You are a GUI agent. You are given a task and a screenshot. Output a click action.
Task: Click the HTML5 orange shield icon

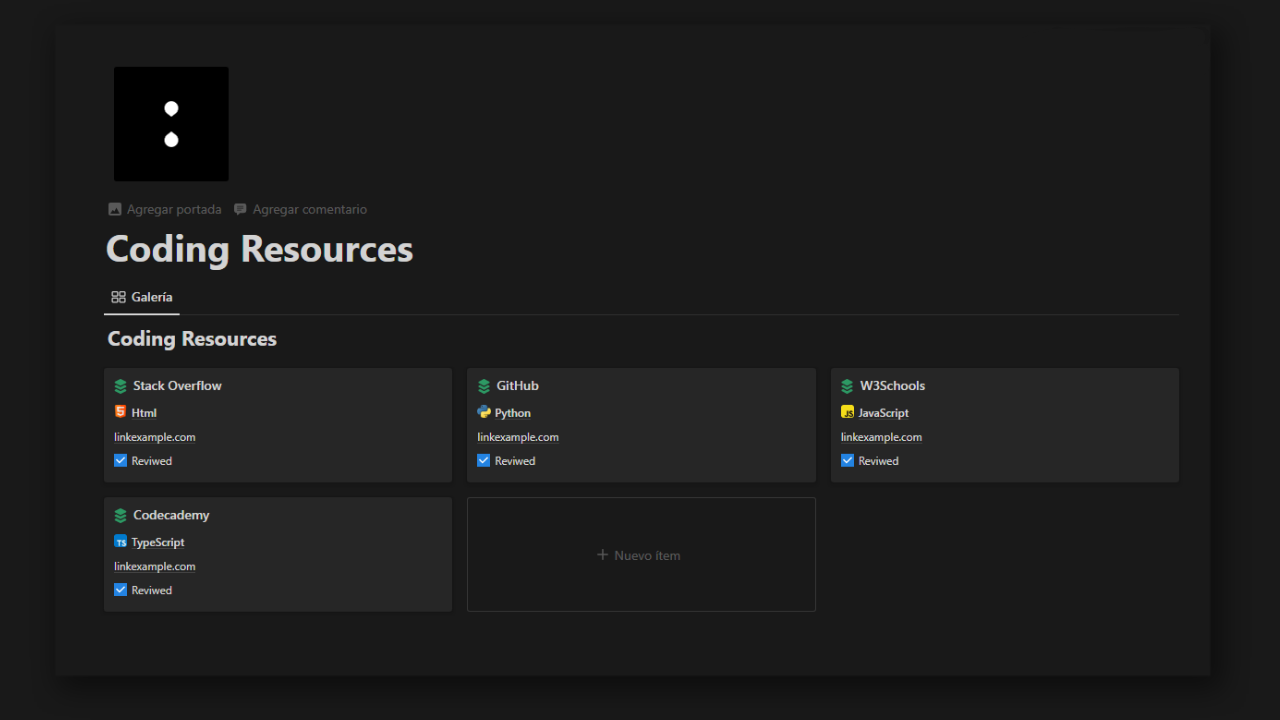[120, 412]
